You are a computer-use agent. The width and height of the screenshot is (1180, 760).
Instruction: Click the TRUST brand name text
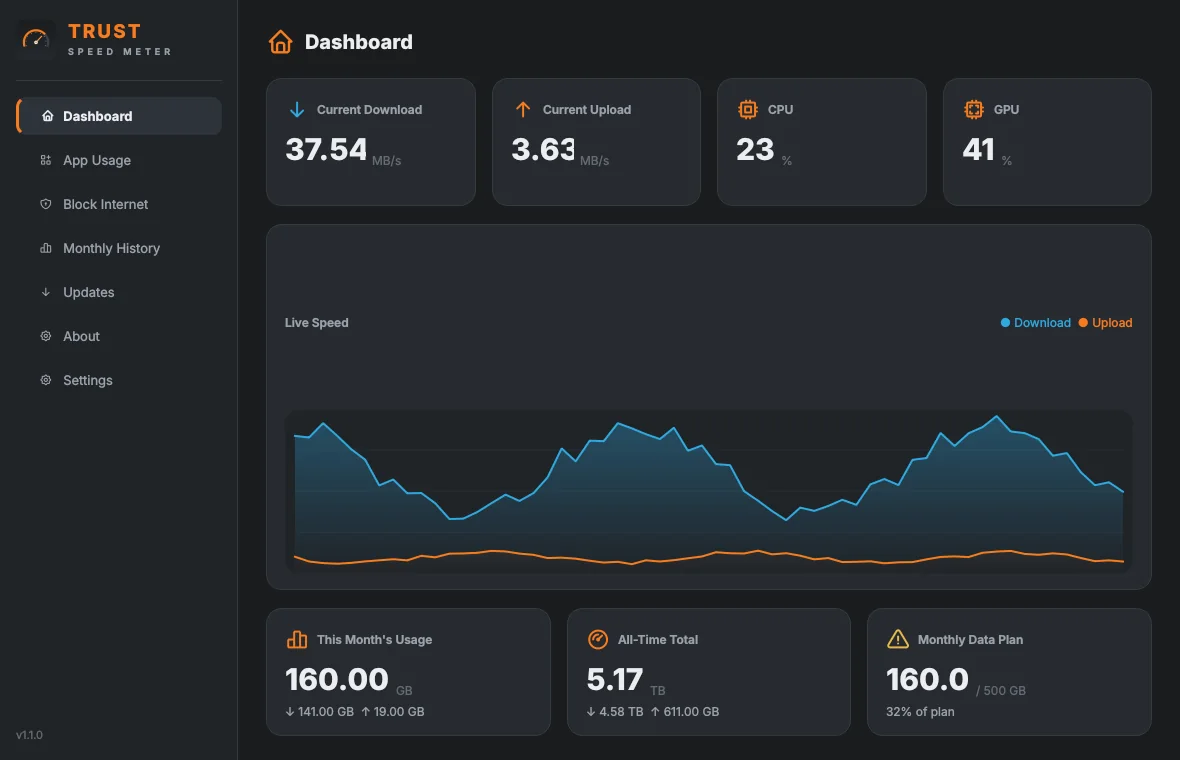(105, 32)
